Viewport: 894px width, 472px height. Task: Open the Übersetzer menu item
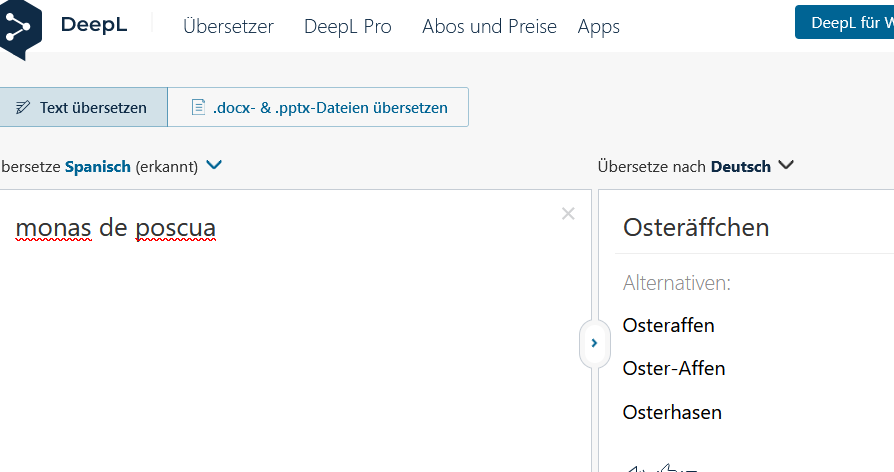click(x=228, y=27)
